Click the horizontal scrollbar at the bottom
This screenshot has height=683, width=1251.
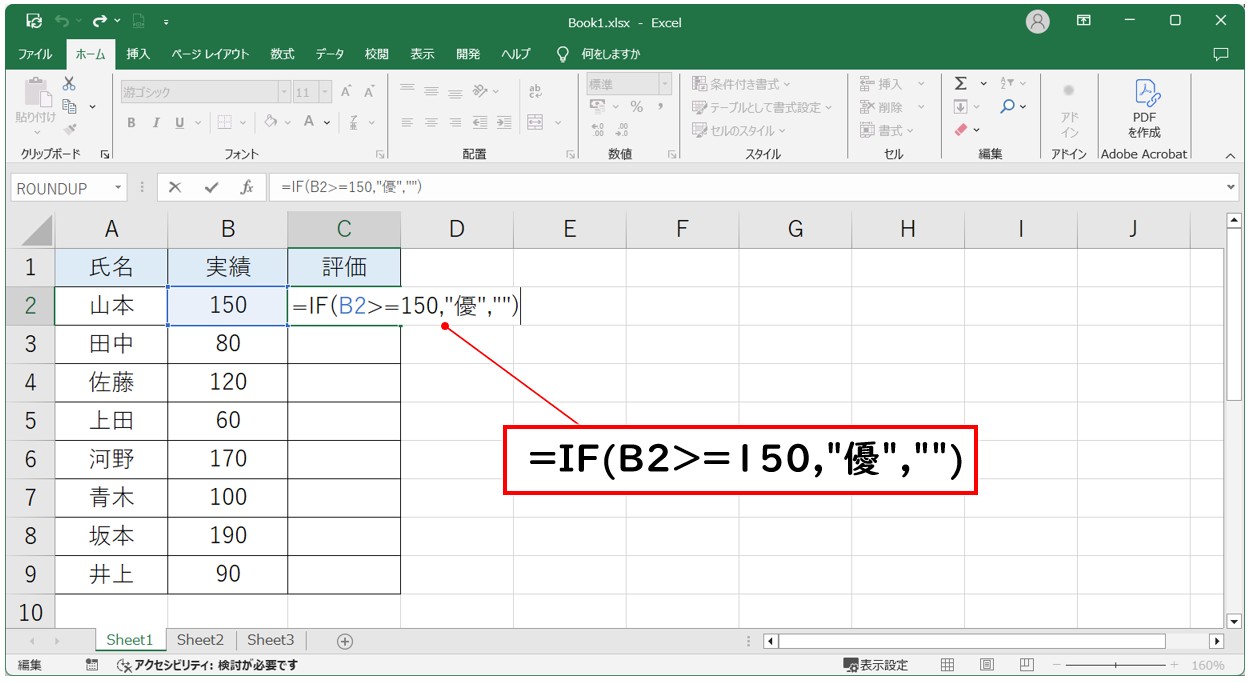click(972, 641)
